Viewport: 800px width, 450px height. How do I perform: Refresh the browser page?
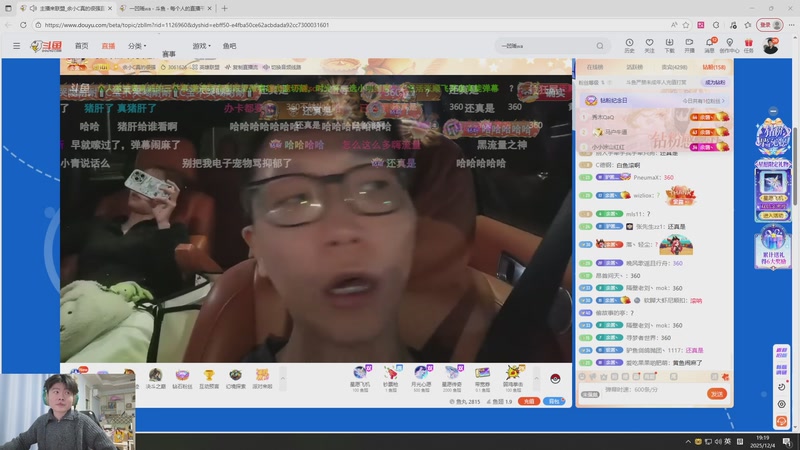point(23,24)
